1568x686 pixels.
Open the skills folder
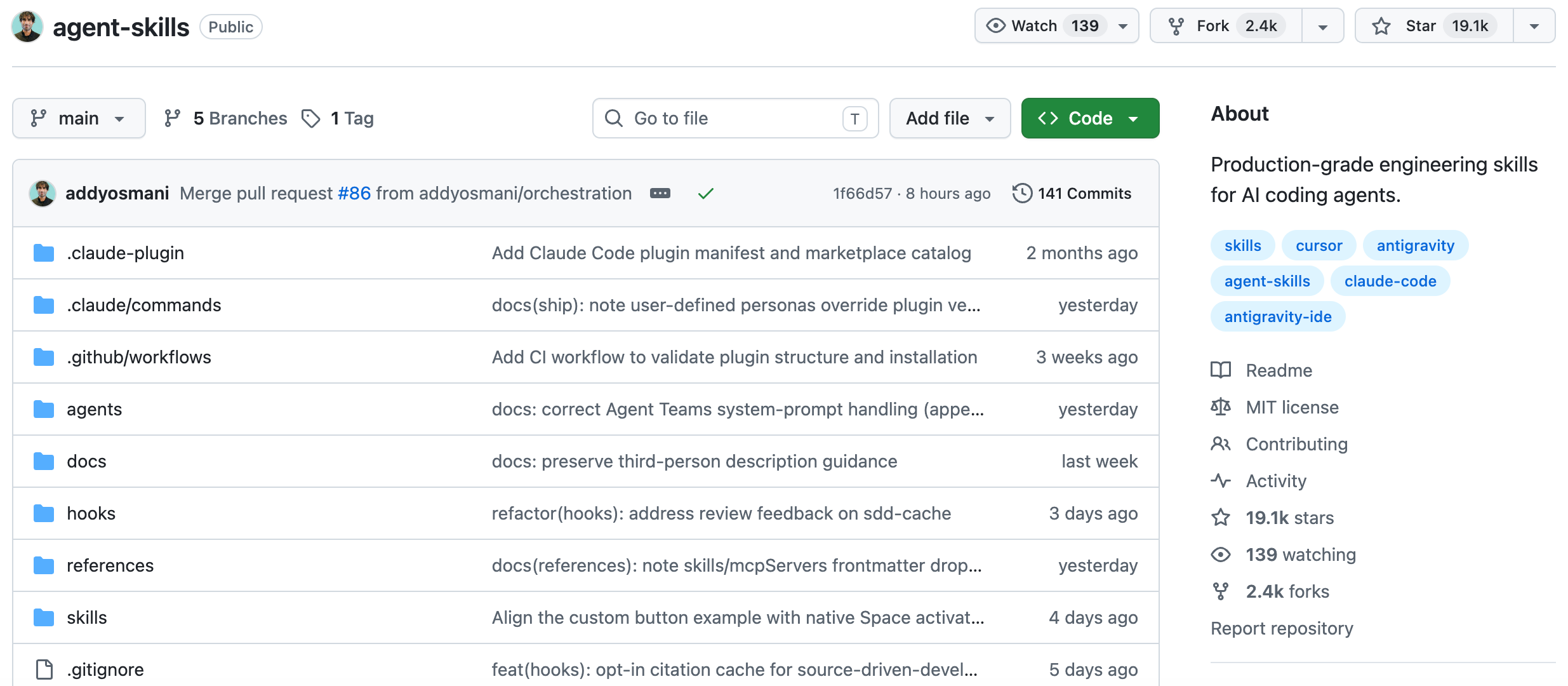click(87, 617)
